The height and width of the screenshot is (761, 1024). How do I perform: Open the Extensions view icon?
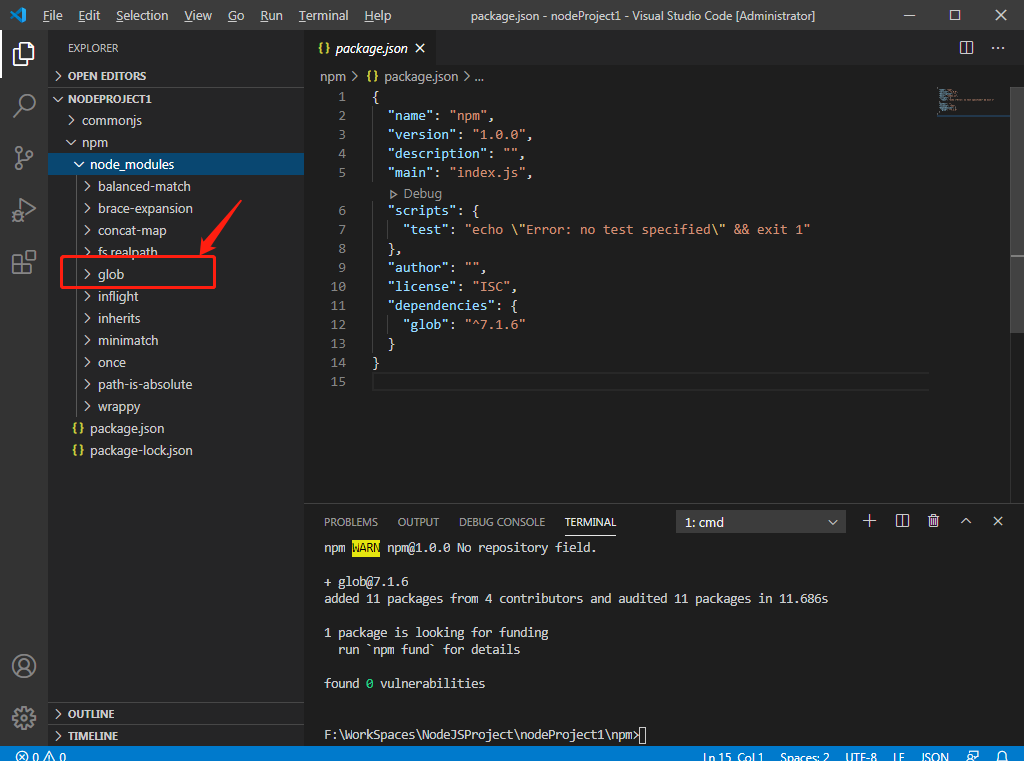coord(24,263)
